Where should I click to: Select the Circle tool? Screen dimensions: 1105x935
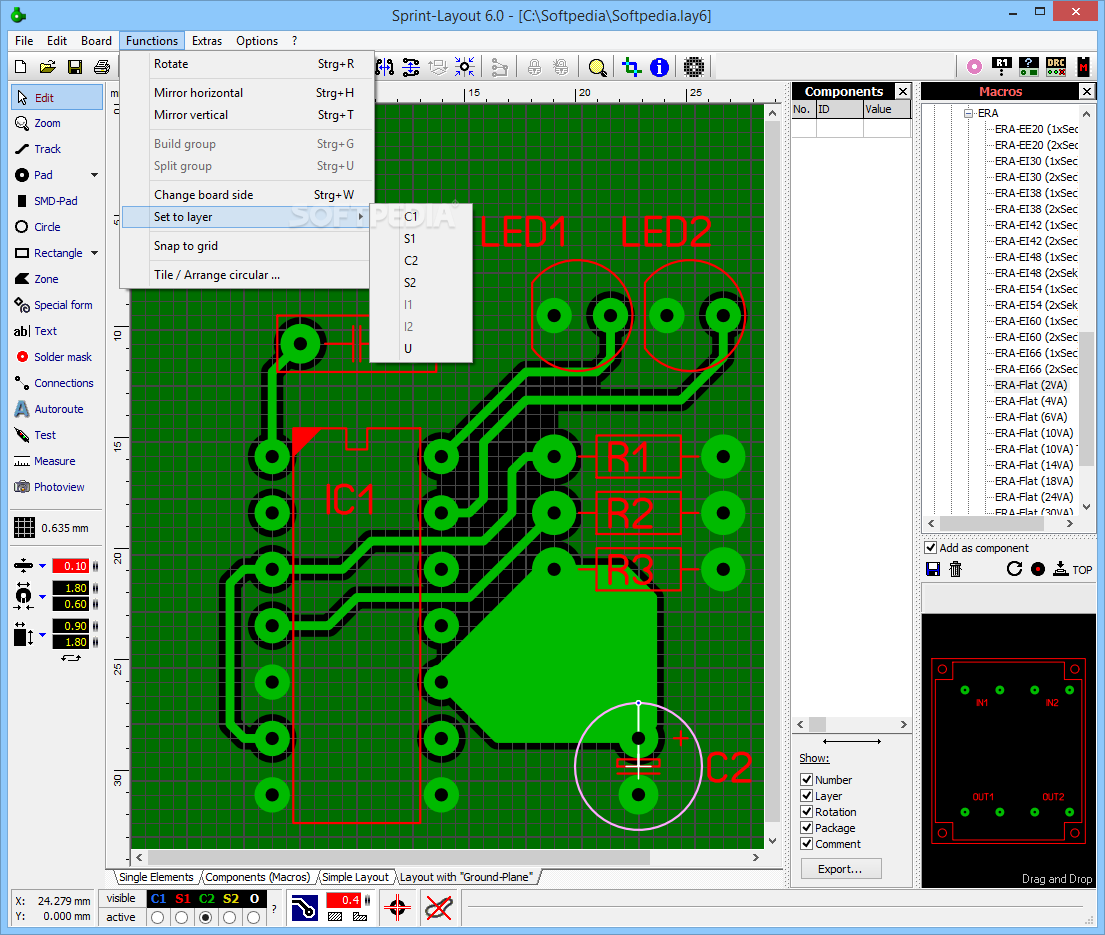tap(56, 228)
